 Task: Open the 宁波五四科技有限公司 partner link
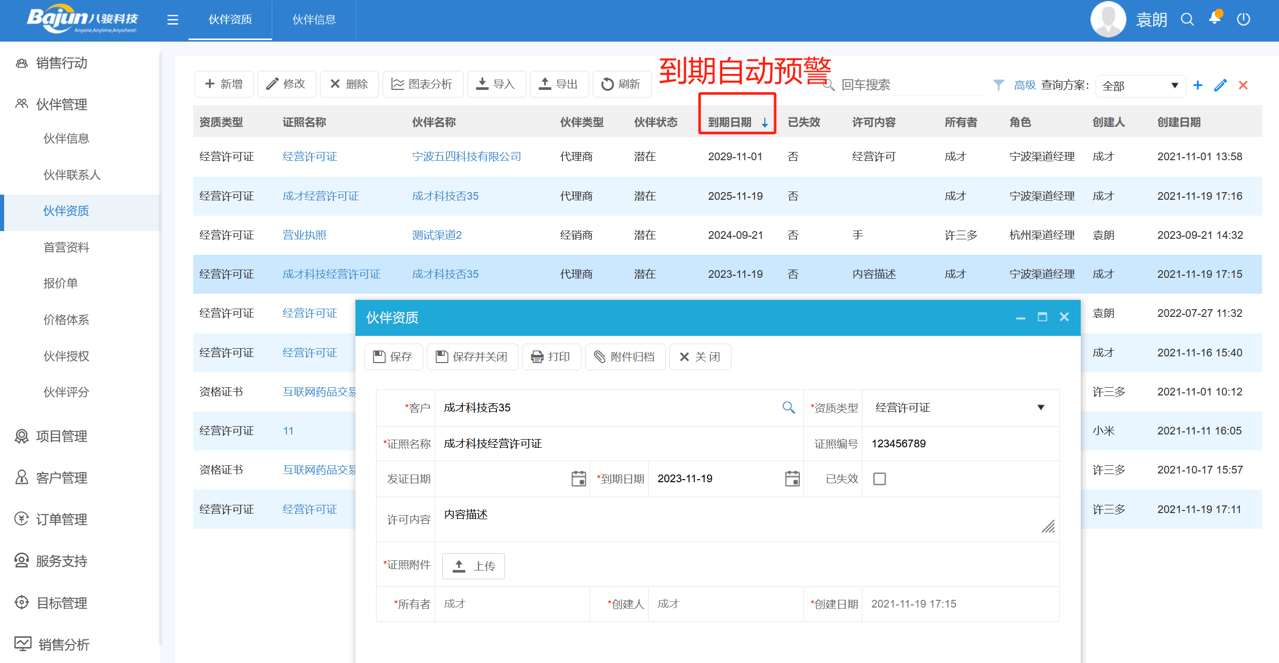[466, 157]
